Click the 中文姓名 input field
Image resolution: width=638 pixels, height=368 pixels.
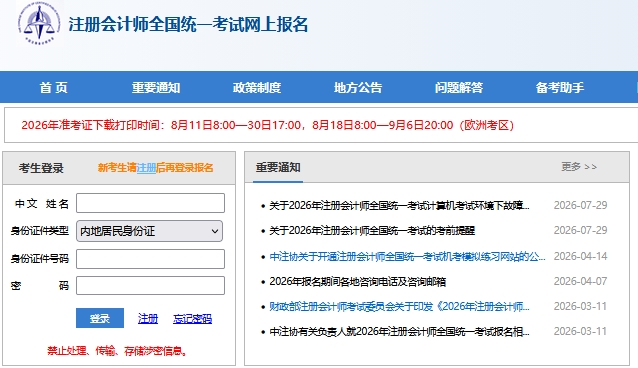point(151,203)
